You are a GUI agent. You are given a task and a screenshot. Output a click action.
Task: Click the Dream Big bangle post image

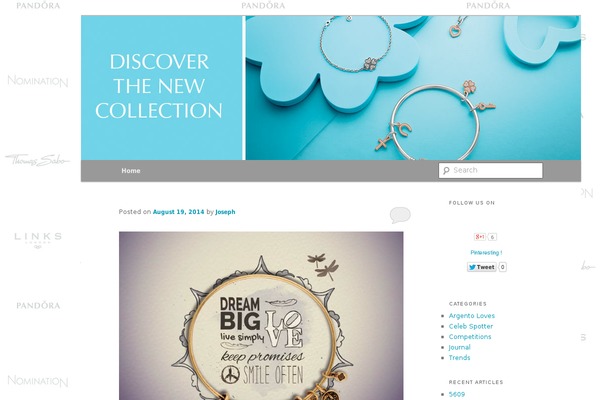(261, 316)
